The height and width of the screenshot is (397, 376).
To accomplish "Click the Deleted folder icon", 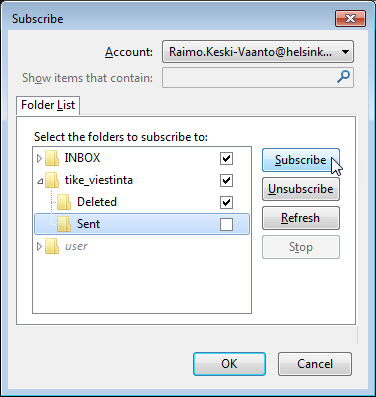I will pos(64,202).
